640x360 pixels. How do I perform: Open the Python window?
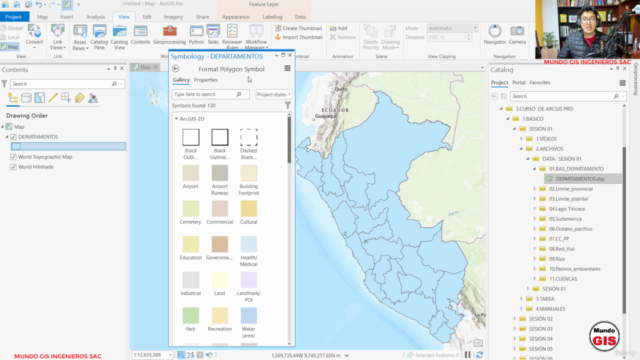pyautogui.click(x=196, y=35)
